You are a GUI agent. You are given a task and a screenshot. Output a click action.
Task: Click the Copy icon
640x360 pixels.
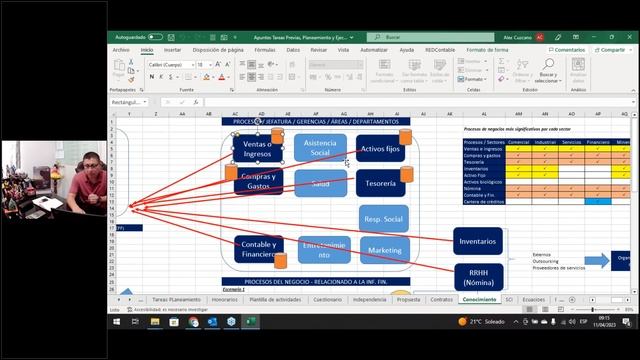click(x=131, y=71)
